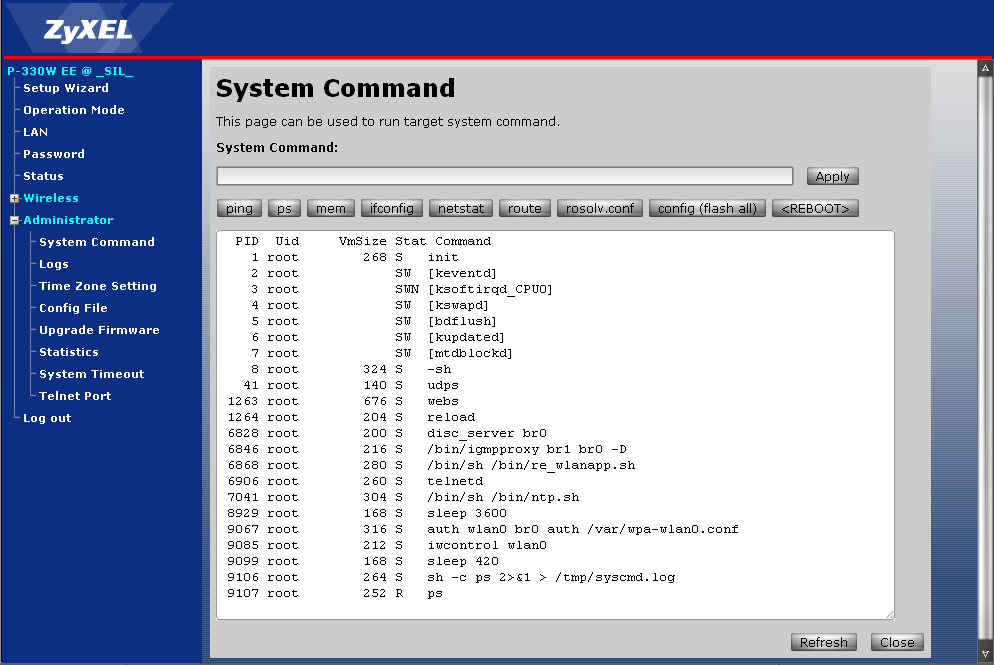Open Time Zone Setting
The image size is (994, 665).
[x=98, y=286]
